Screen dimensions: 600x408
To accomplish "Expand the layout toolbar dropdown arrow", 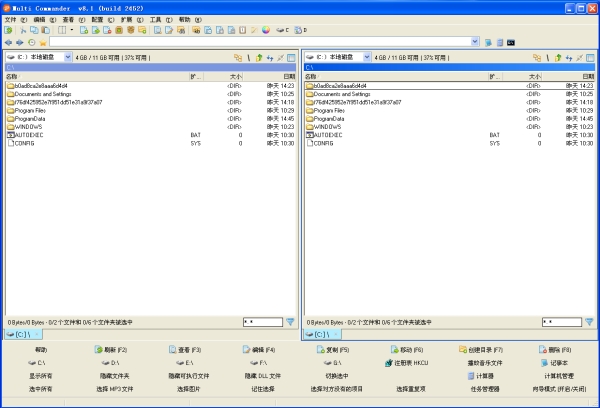I will pyautogui.click(x=71, y=30).
